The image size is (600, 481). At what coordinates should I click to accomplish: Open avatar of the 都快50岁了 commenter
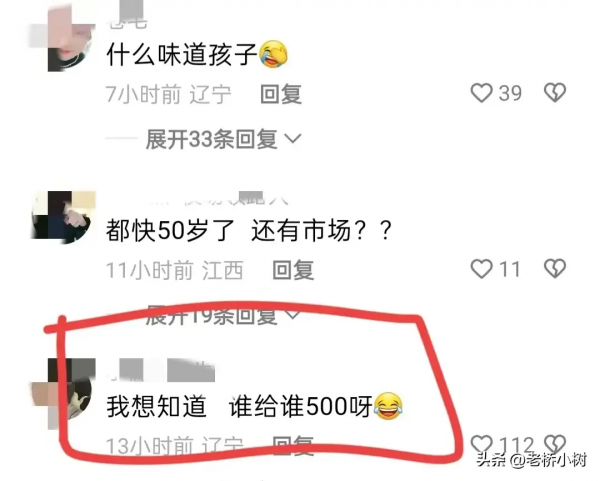pyautogui.click(x=63, y=217)
